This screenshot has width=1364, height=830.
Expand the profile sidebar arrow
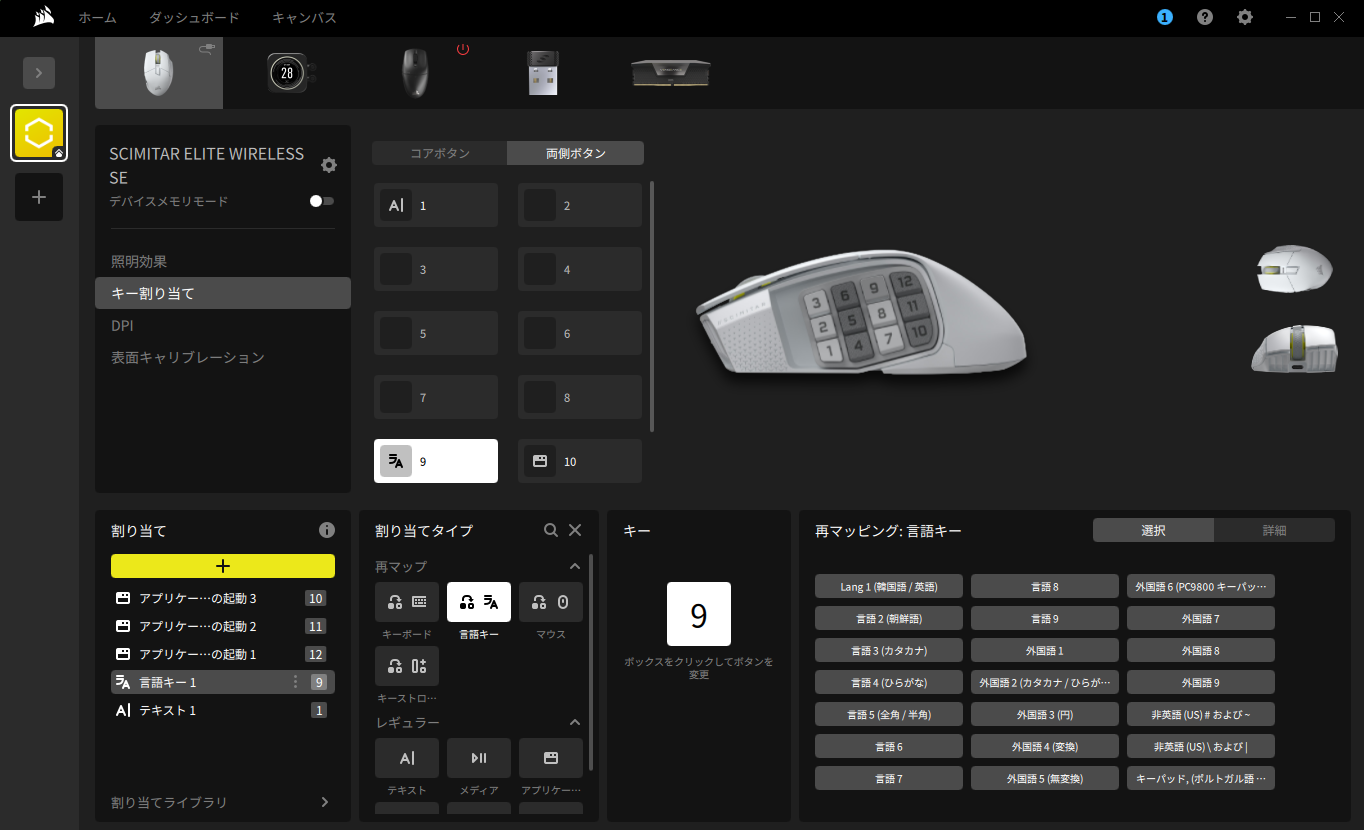[39, 73]
